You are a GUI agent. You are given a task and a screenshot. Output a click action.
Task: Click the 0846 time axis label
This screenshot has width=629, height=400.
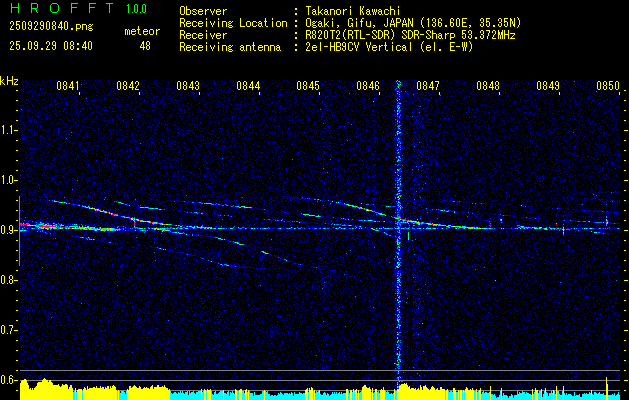pyautogui.click(x=368, y=86)
